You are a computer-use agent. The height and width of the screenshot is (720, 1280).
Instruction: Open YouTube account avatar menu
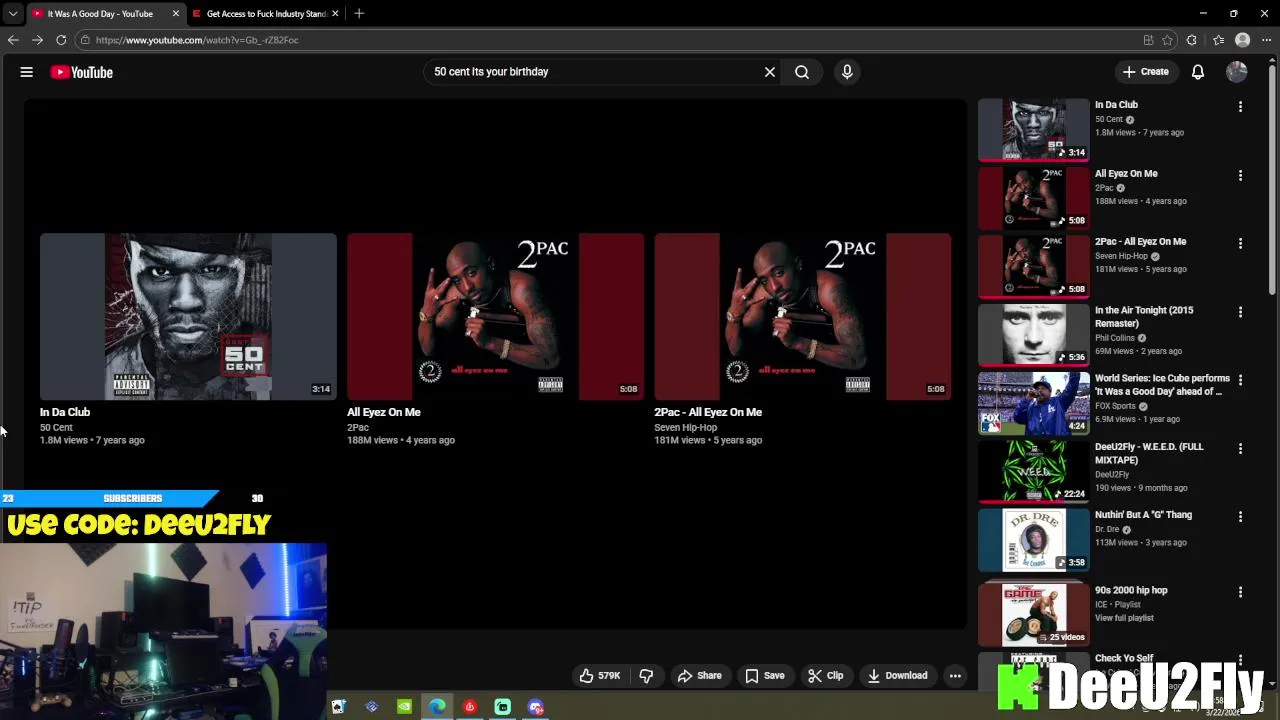[1237, 72]
